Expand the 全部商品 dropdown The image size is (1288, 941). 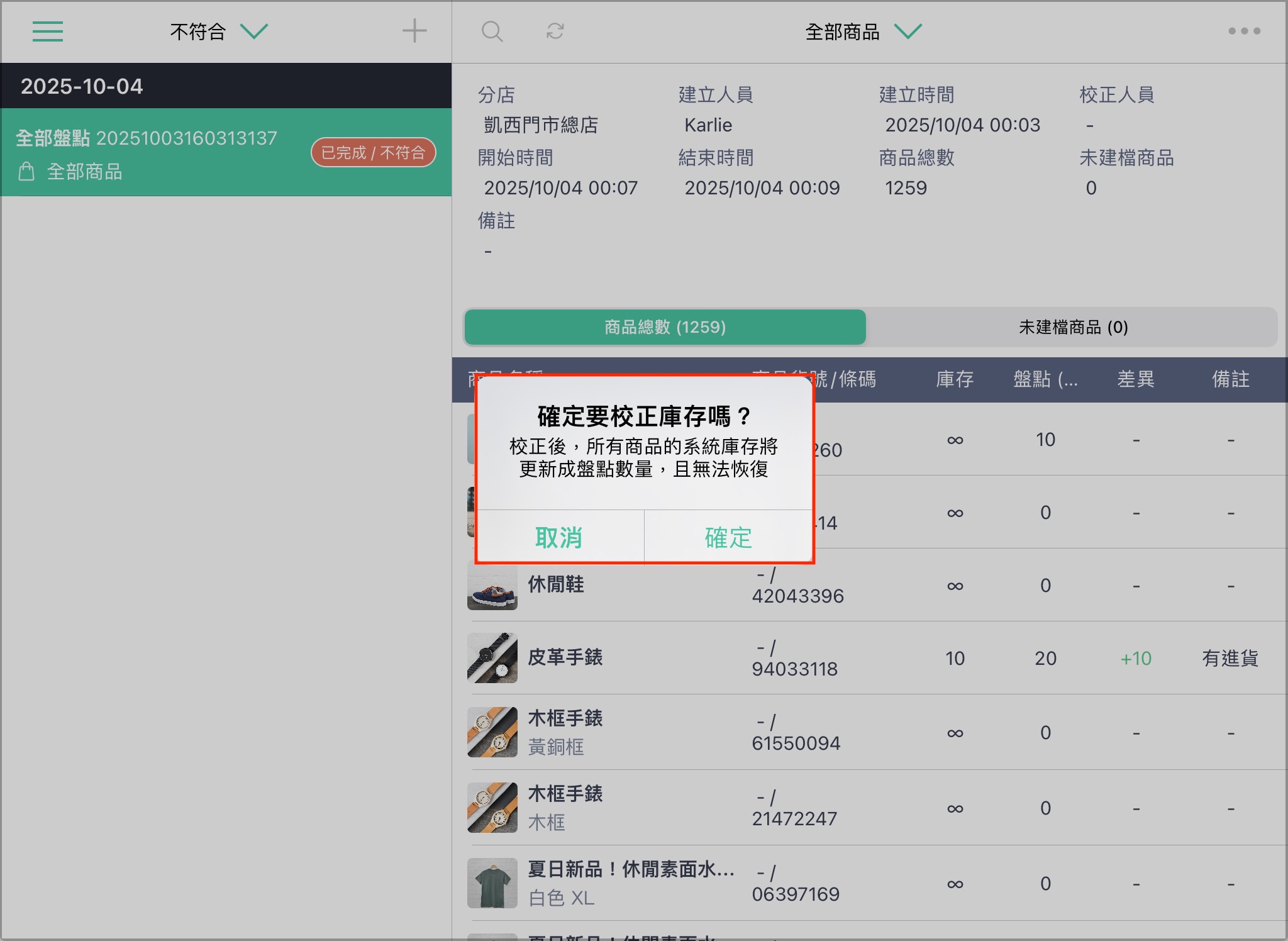tap(863, 31)
